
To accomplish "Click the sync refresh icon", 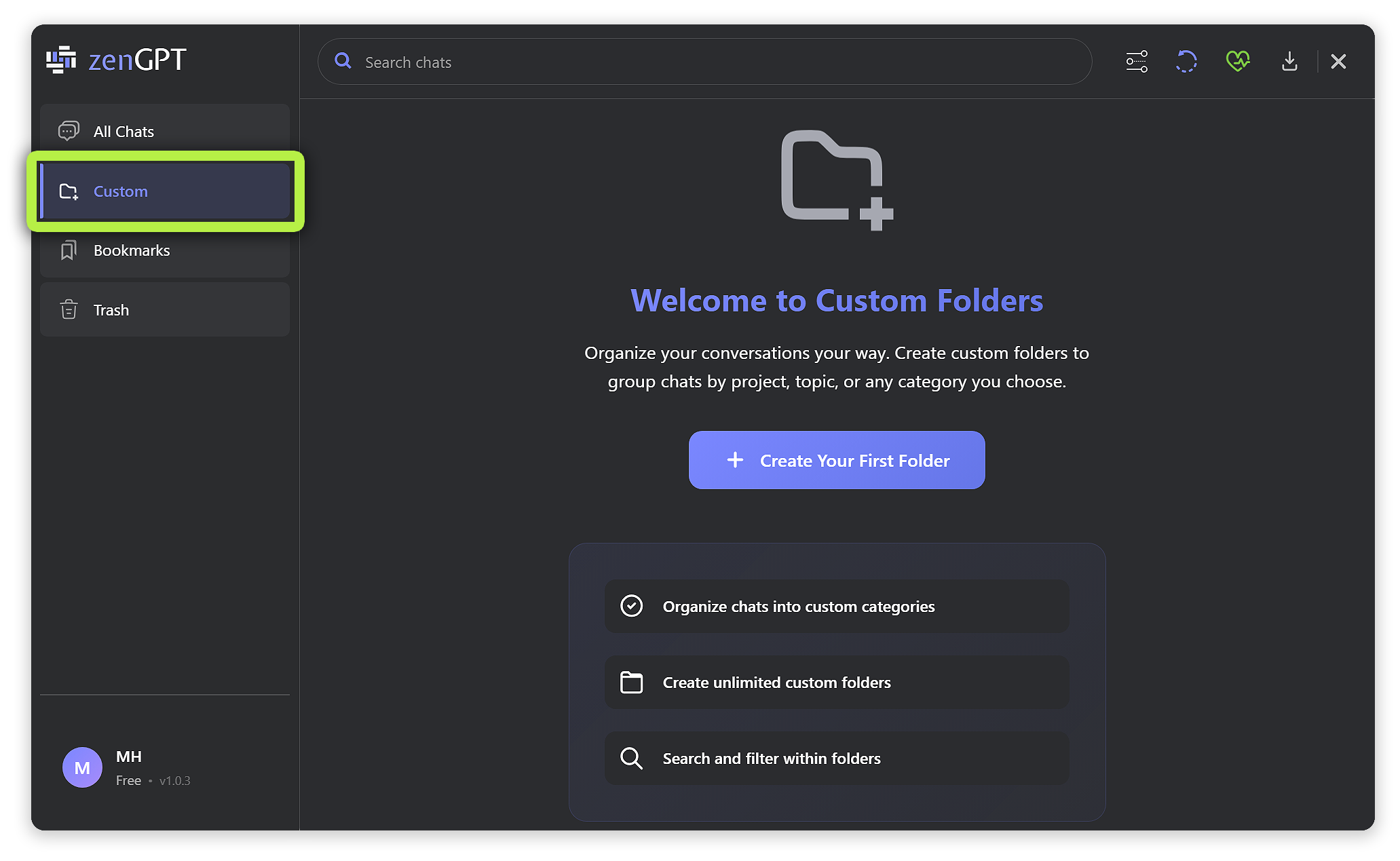I will [1186, 61].
